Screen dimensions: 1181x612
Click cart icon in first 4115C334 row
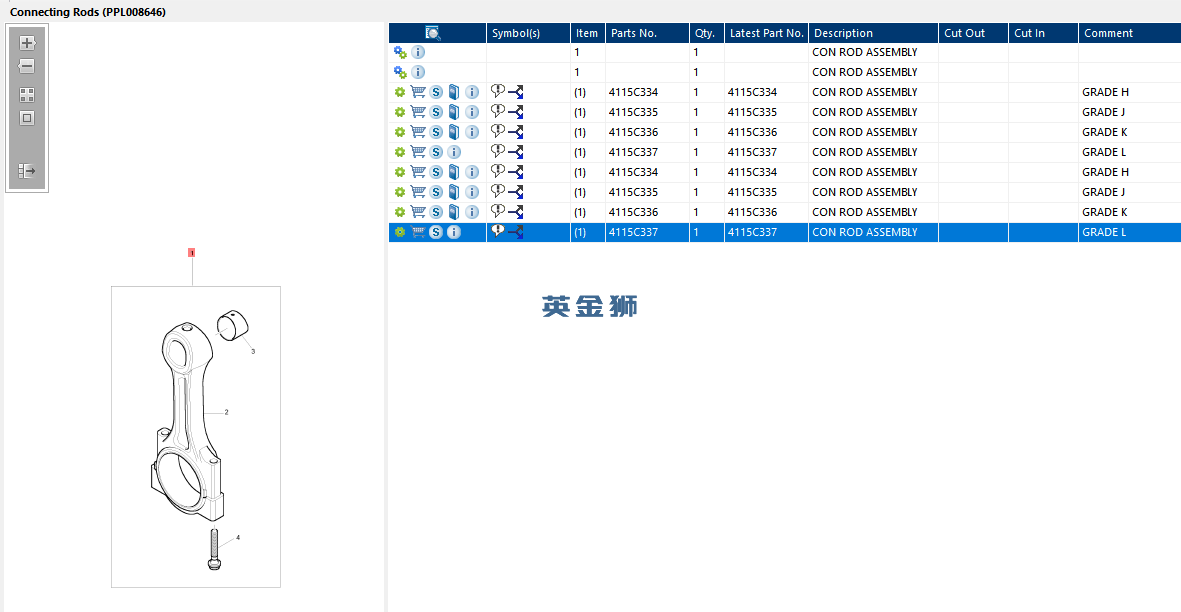[418, 92]
